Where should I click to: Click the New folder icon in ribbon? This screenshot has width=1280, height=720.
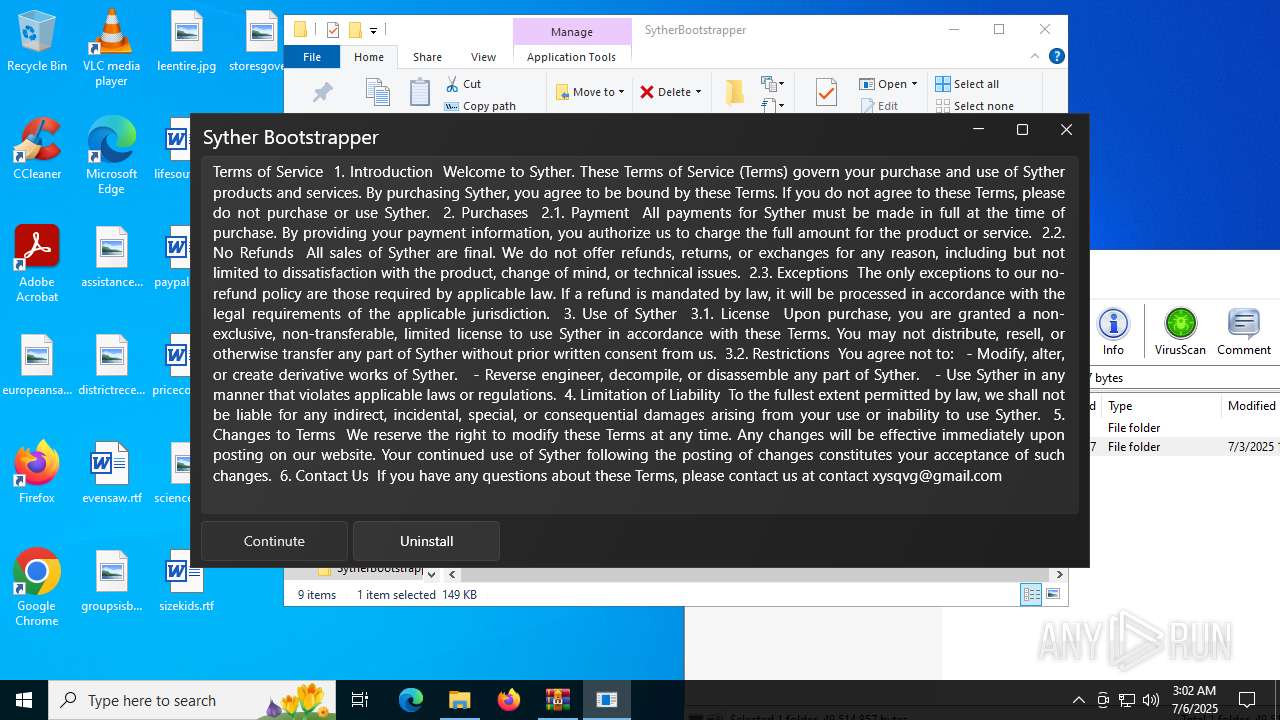tap(734, 92)
